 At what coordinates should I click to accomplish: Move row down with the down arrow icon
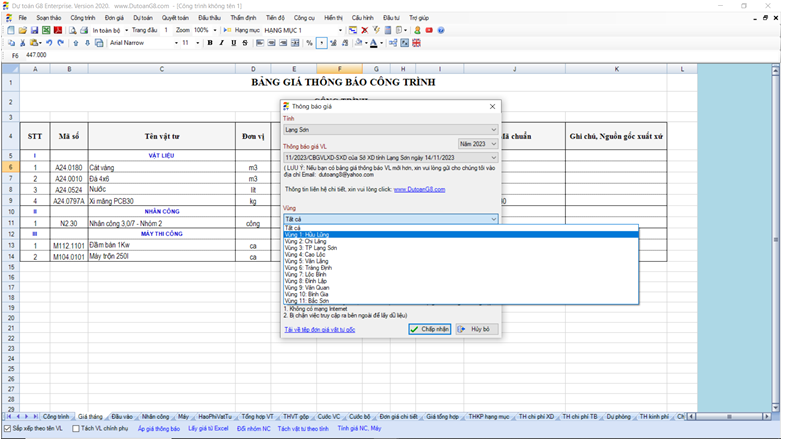[87, 43]
